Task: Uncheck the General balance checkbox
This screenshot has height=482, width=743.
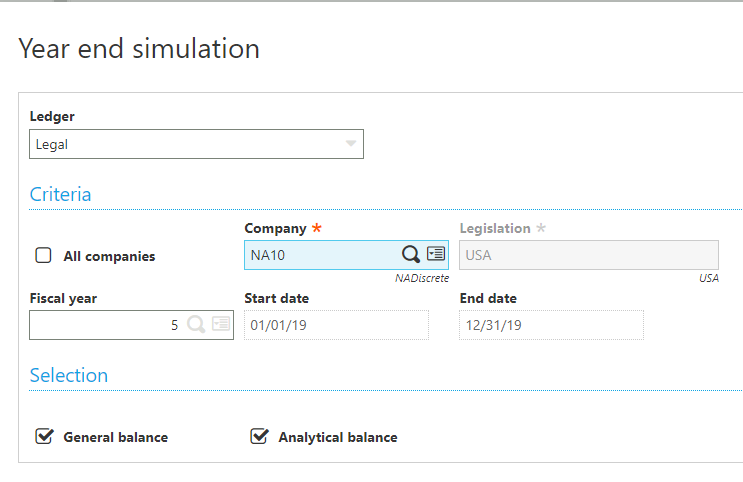Action: [x=44, y=436]
